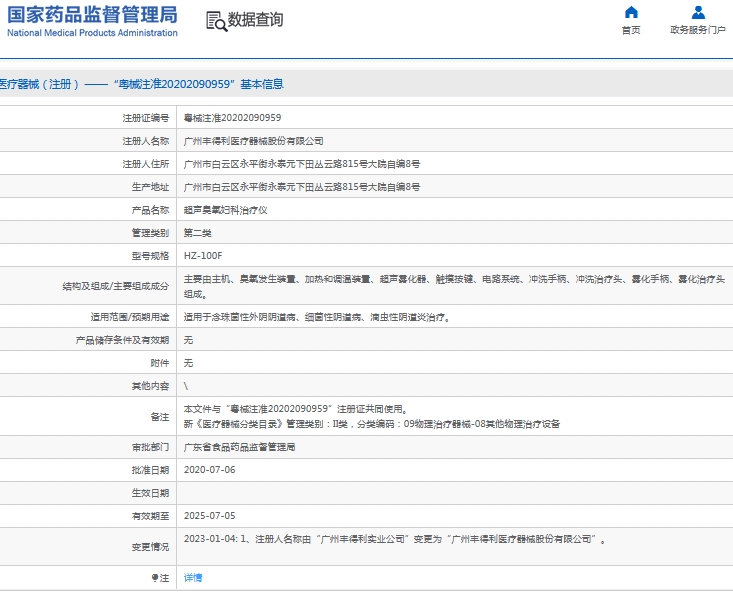Viewport: 733px width, 597px height.
Task: Click the 政务服务门户 text link
Action: [698, 30]
